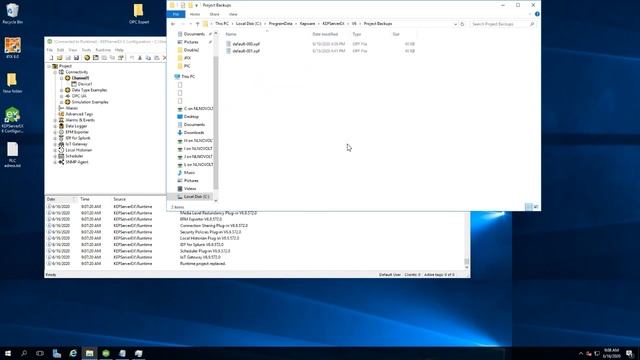Click the Search Project Backups field

tap(502, 24)
